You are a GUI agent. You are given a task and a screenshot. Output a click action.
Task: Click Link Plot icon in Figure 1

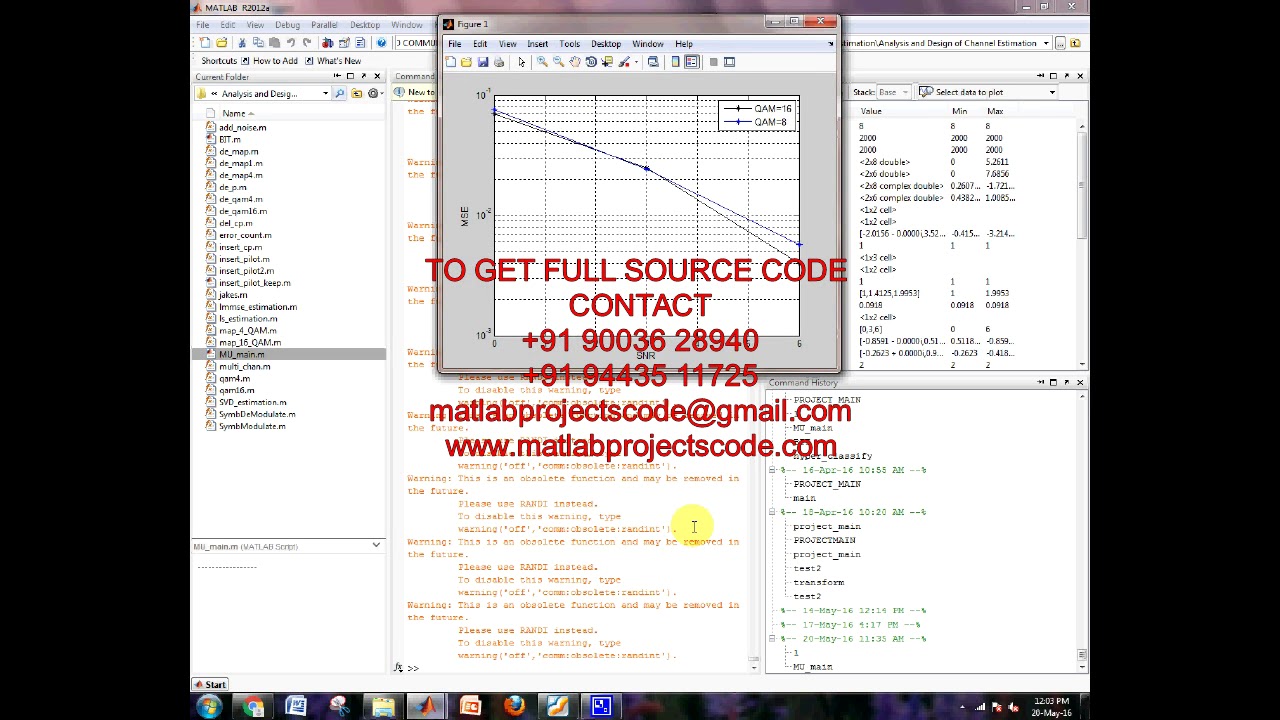click(653, 62)
